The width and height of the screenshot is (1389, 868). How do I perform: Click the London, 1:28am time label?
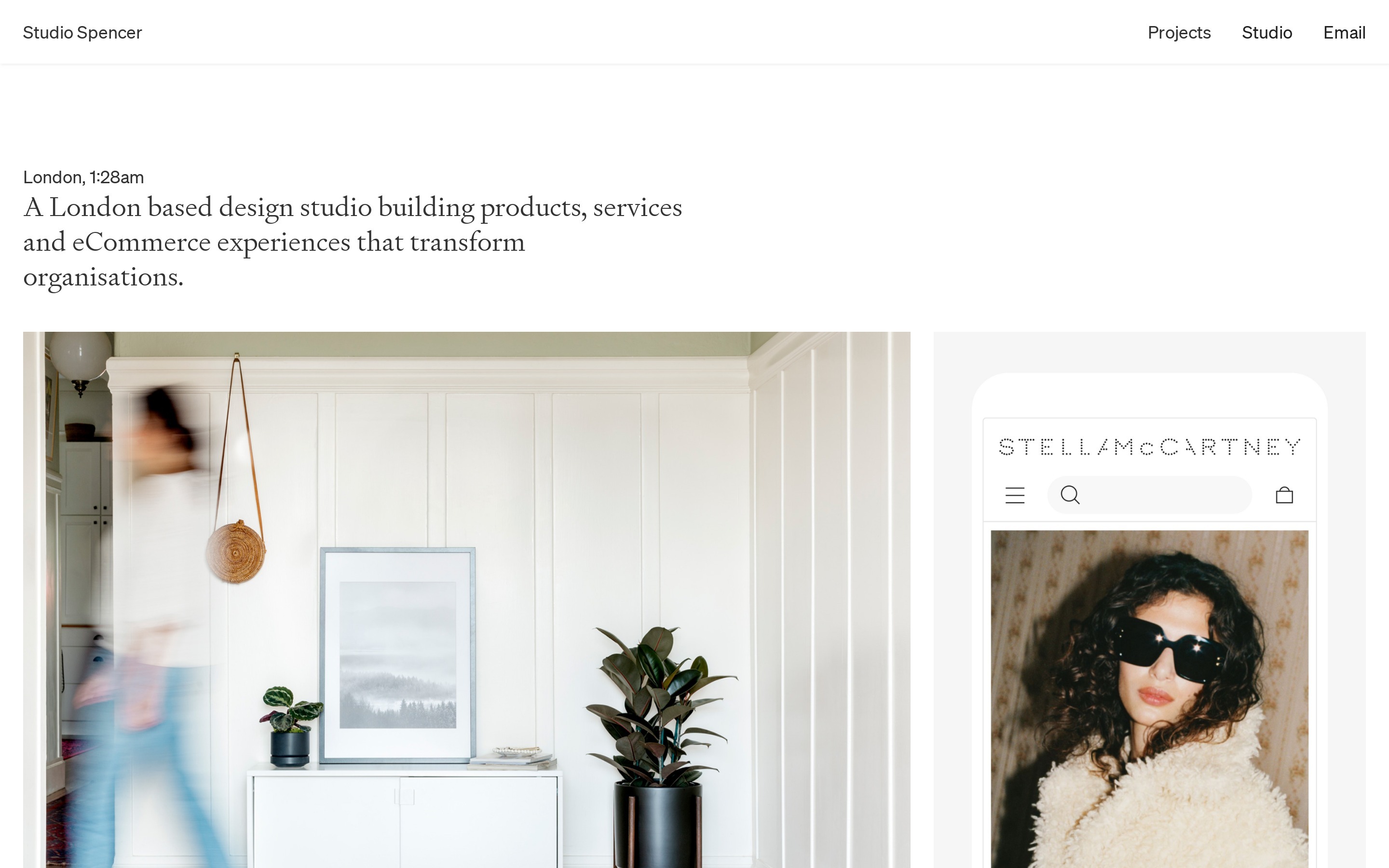[x=83, y=177]
